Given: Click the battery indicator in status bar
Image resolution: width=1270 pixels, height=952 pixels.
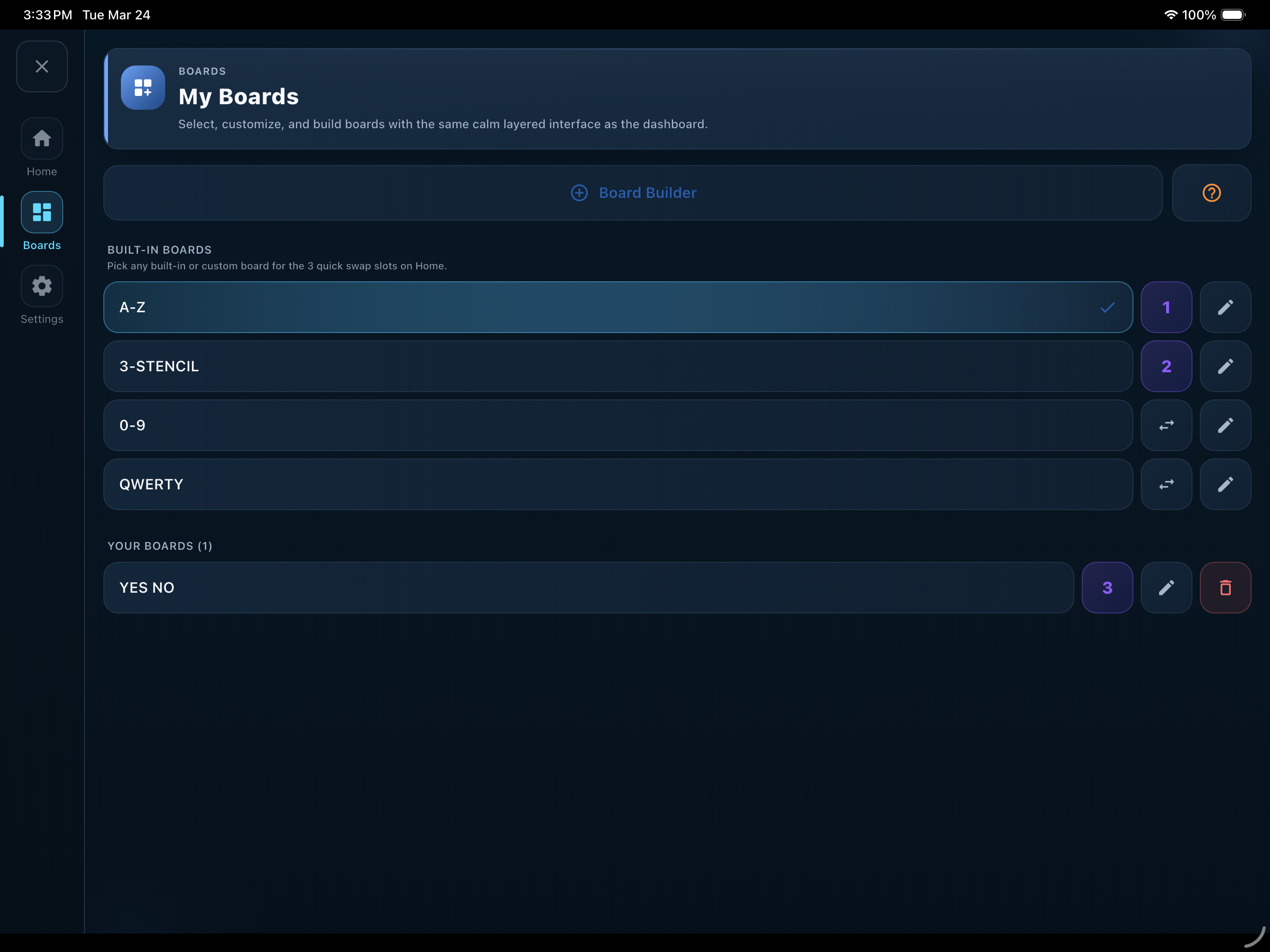Looking at the screenshot, I should click(1232, 15).
